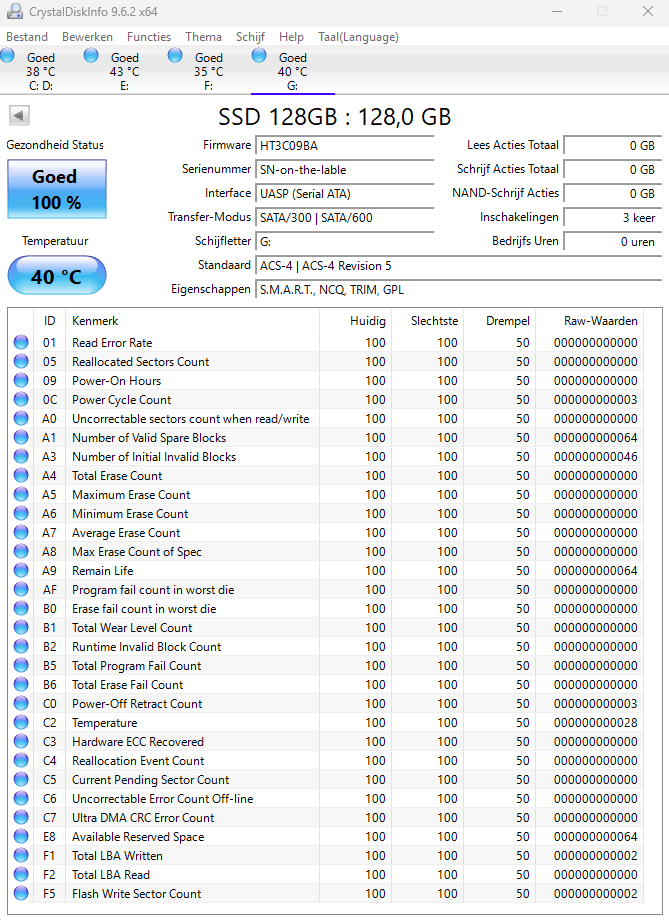Click the status orb for Average Erase Count

[x=21, y=532]
